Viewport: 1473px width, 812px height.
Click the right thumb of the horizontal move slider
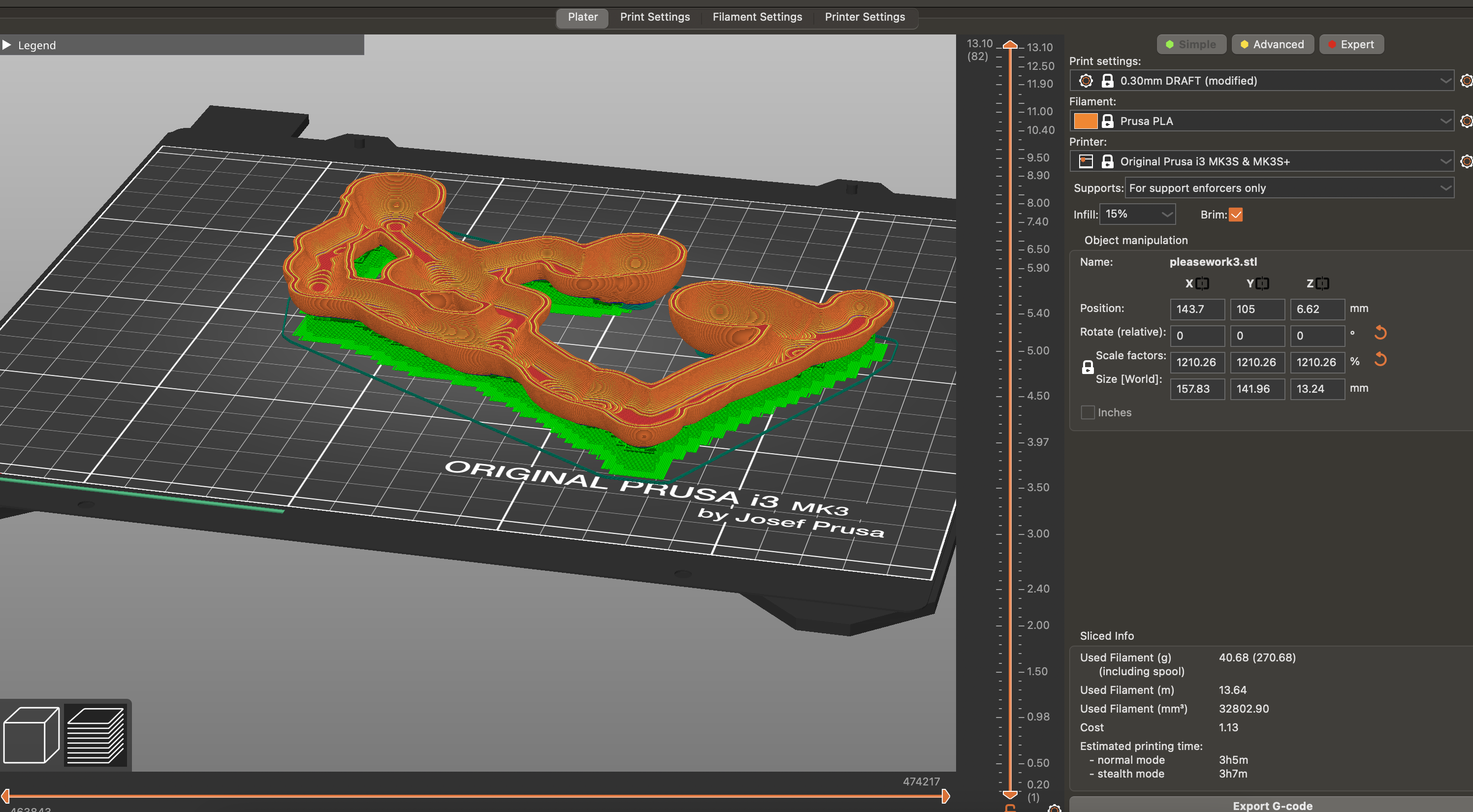click(945, 796)
